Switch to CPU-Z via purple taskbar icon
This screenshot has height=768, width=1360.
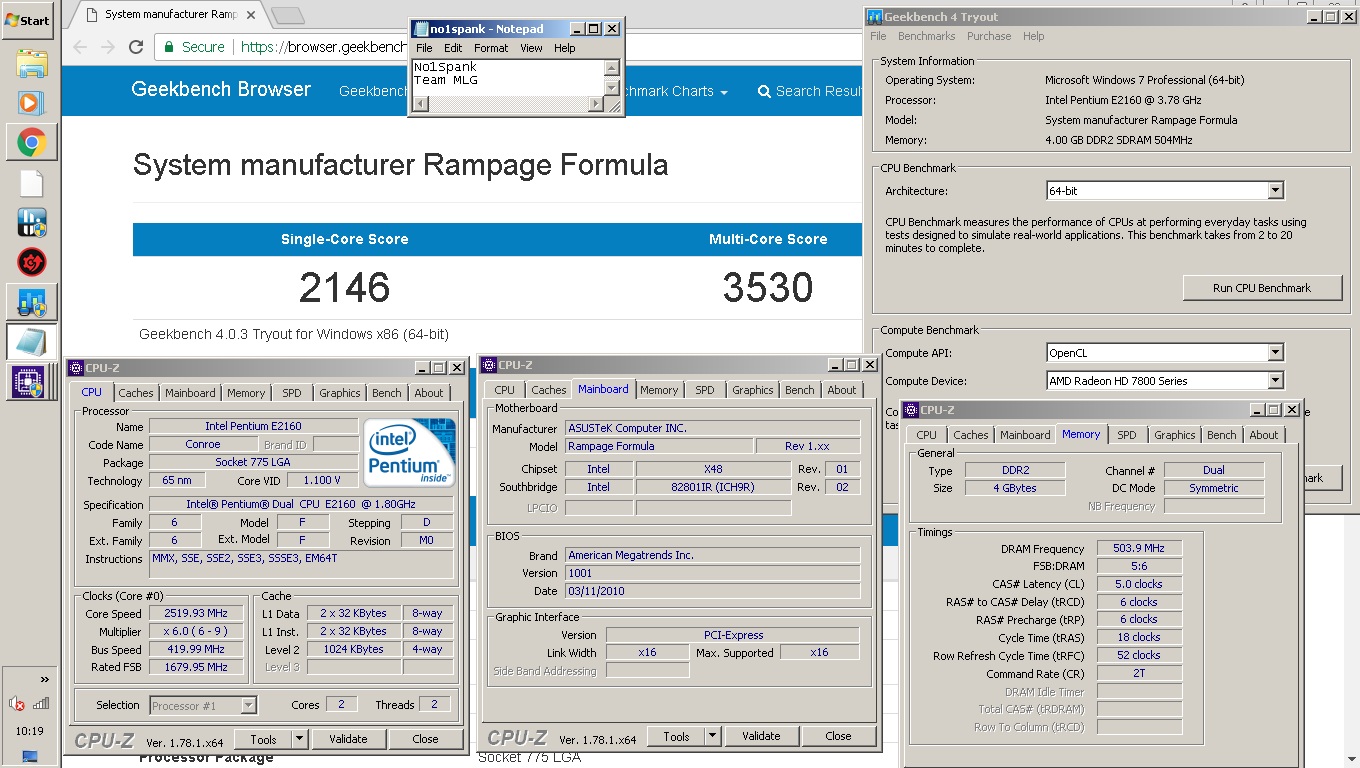tap(31, 382)
